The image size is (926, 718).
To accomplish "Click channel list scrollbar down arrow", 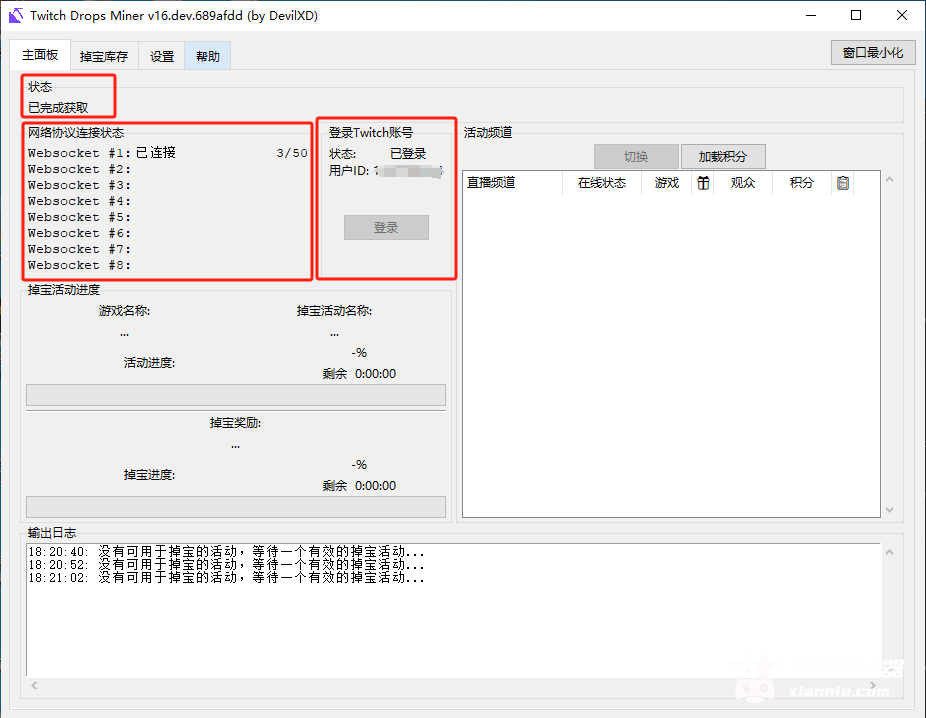I will point(889,510).
